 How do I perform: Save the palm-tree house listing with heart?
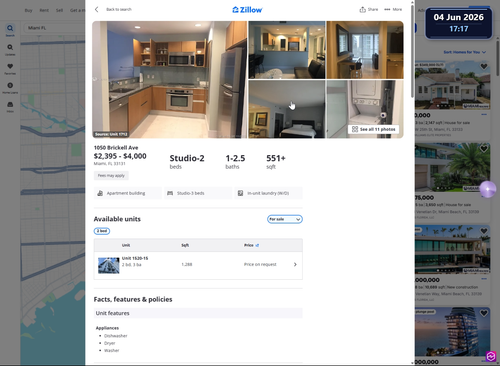tap(484, 148)
